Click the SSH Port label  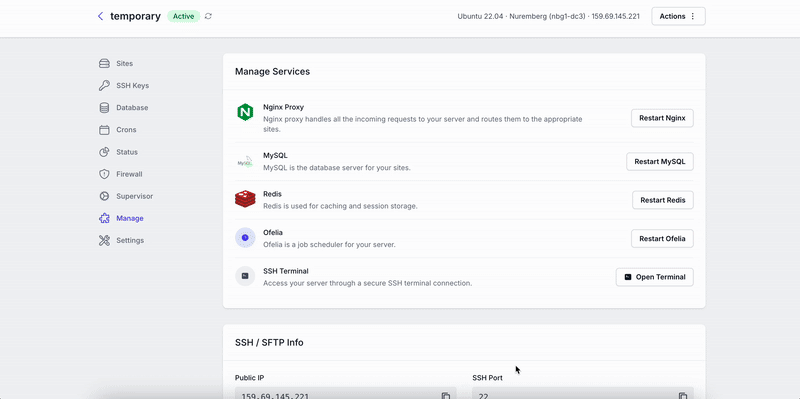487,378
